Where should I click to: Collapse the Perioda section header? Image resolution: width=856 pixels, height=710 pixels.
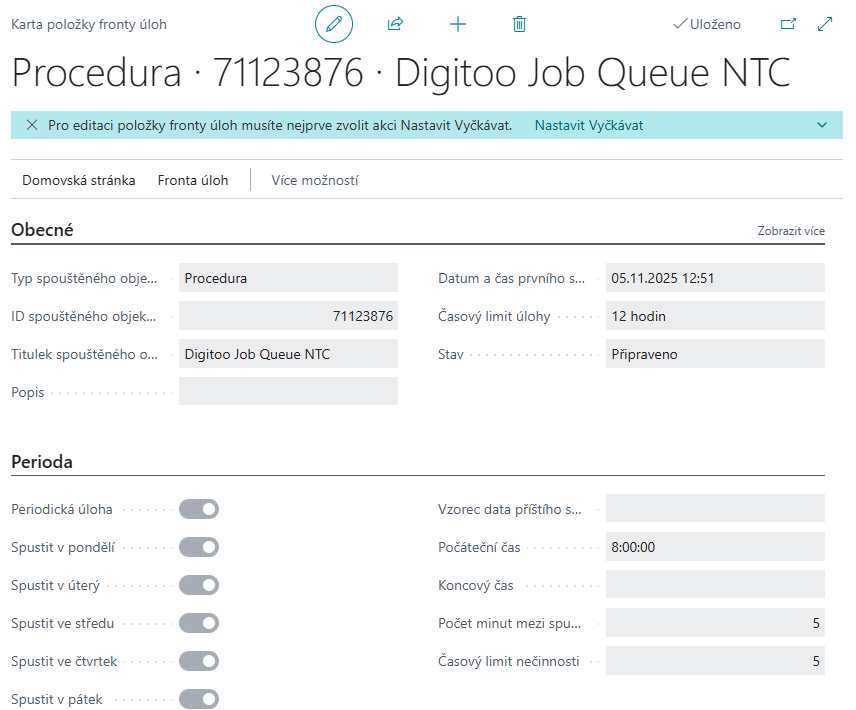tap(42, 462)
